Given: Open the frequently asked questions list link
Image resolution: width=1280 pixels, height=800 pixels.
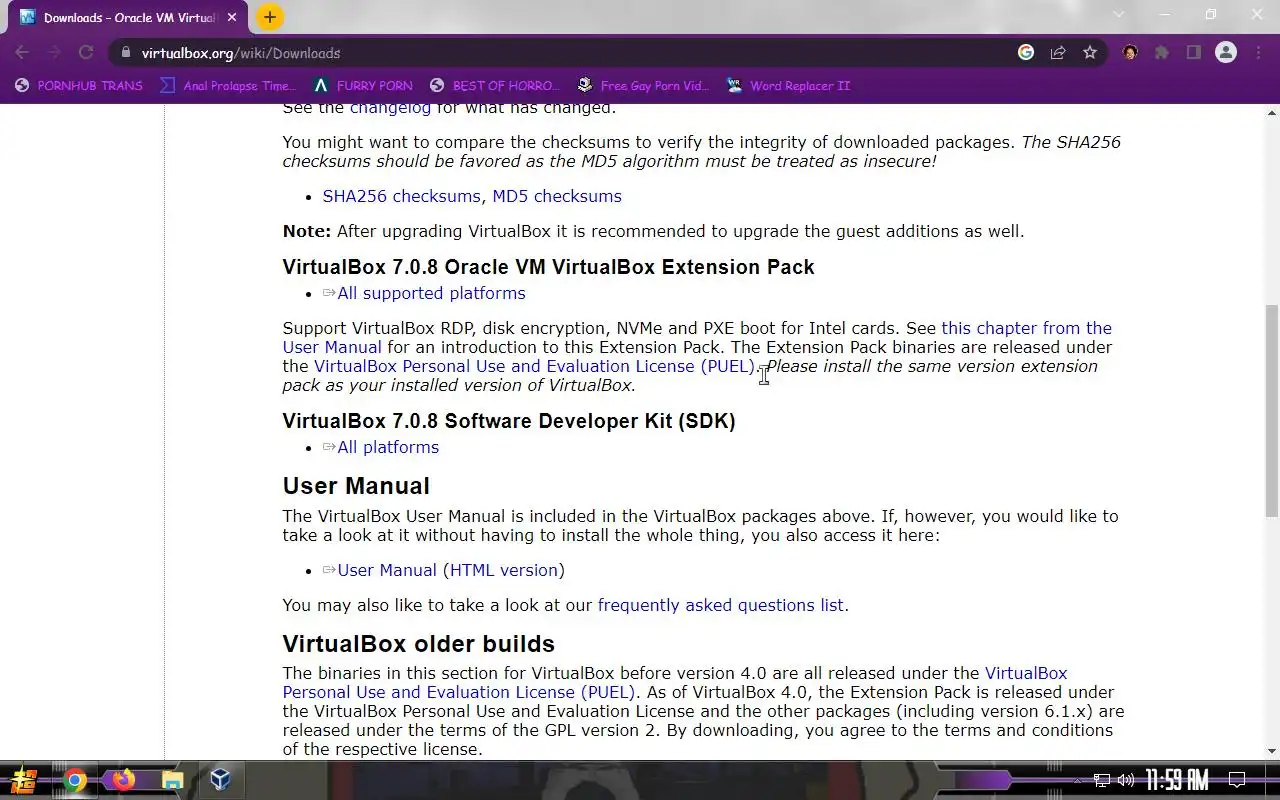Looking at the screenshot, I should pyautogui.click(x=721, y=605).
